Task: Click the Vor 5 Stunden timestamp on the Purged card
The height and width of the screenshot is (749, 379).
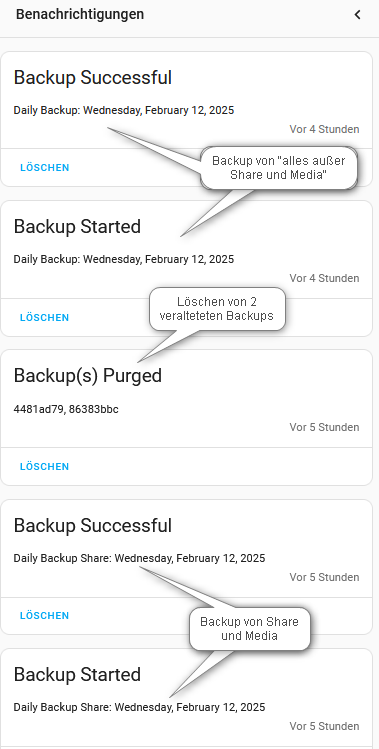Action: point(324,427)
